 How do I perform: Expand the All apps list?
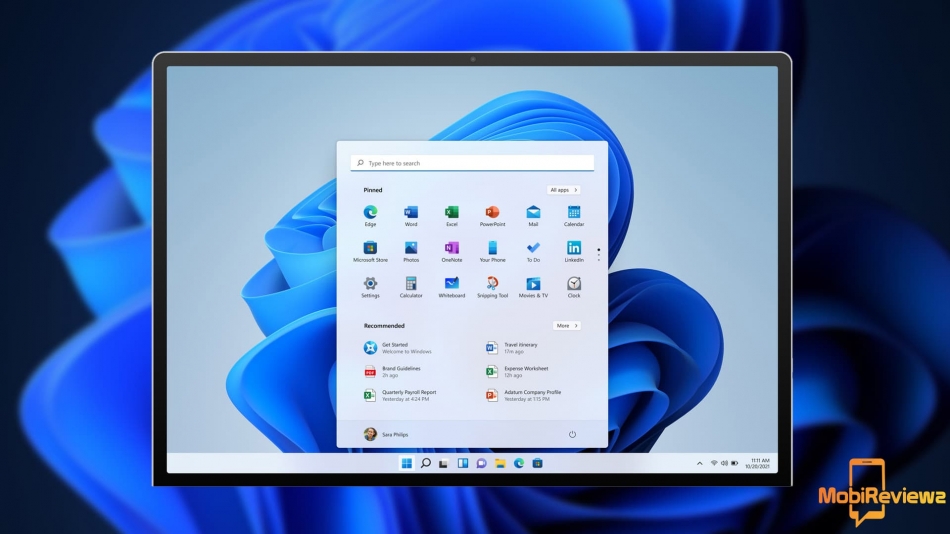point(564,190)
